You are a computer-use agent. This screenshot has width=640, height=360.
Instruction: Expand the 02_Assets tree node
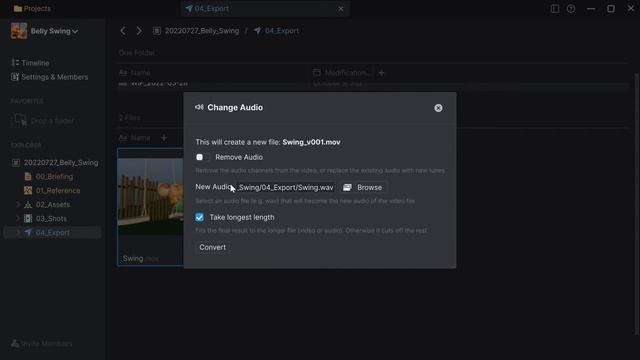[x=18, y=204]
